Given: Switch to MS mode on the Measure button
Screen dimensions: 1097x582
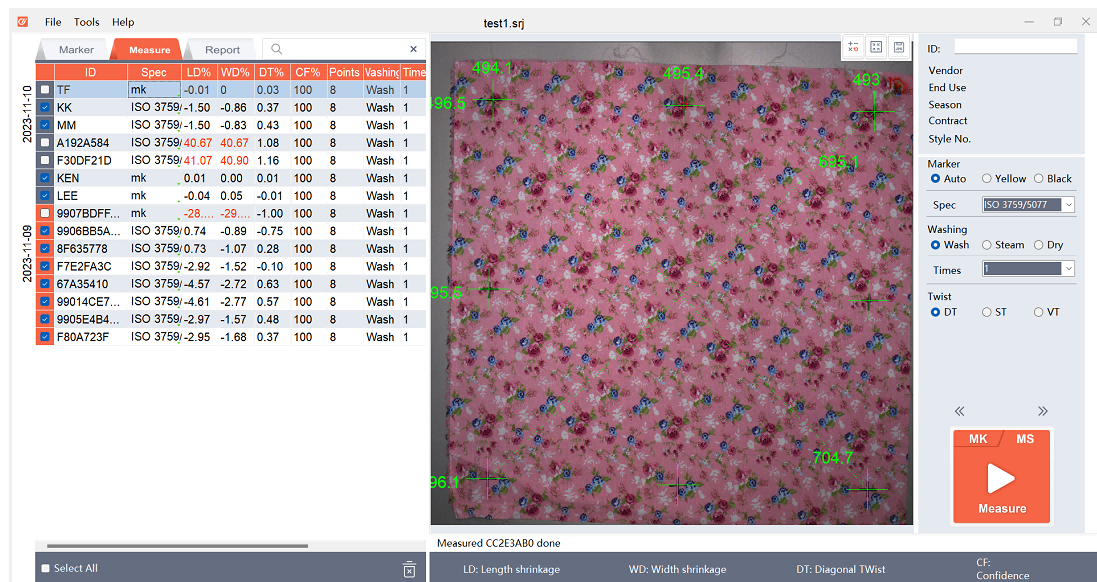Looking at the screenshot, I should tap(1025, 439).
